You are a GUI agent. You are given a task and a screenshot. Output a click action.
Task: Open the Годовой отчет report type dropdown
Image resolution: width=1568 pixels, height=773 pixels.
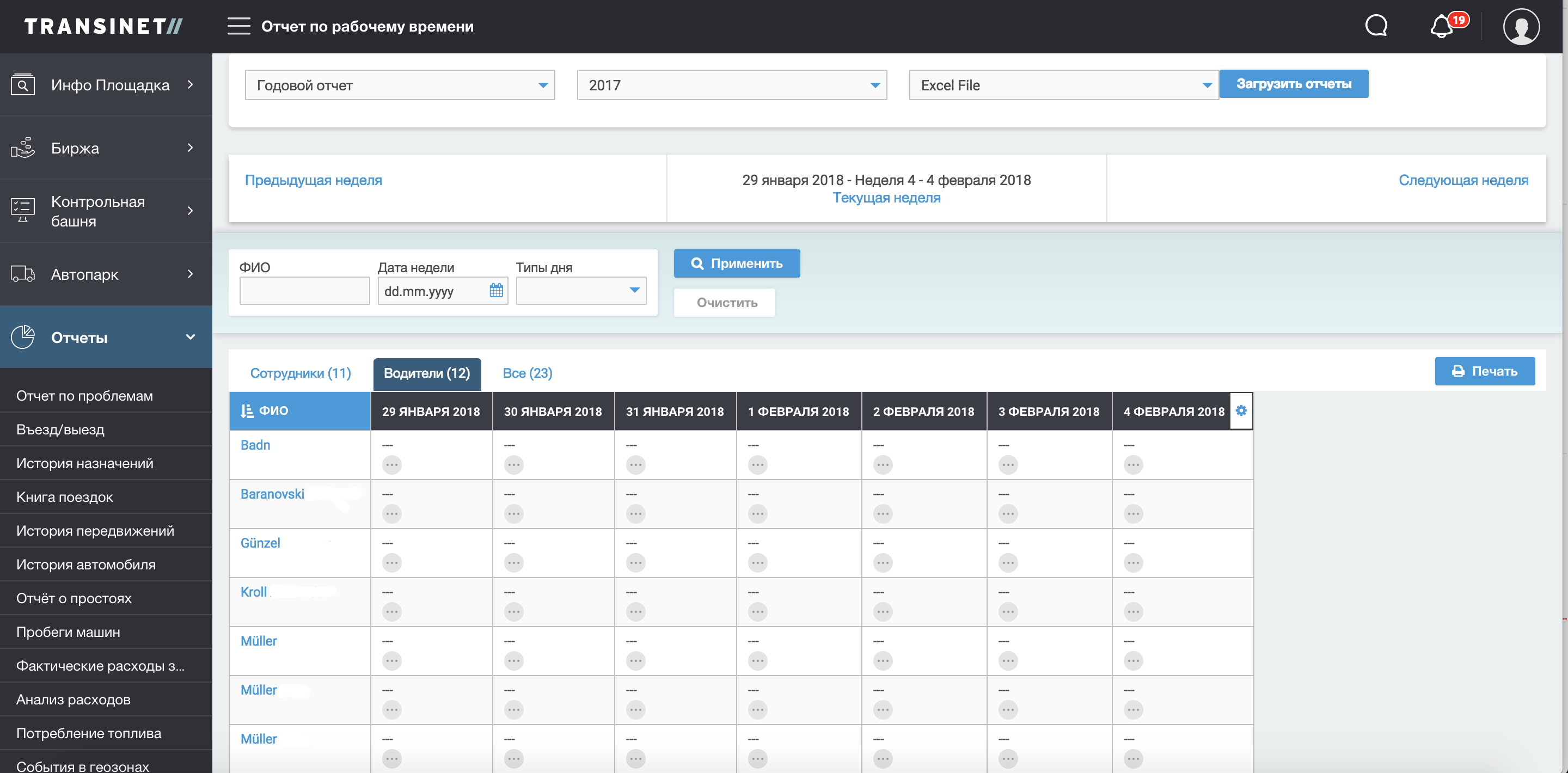[399, 85]
